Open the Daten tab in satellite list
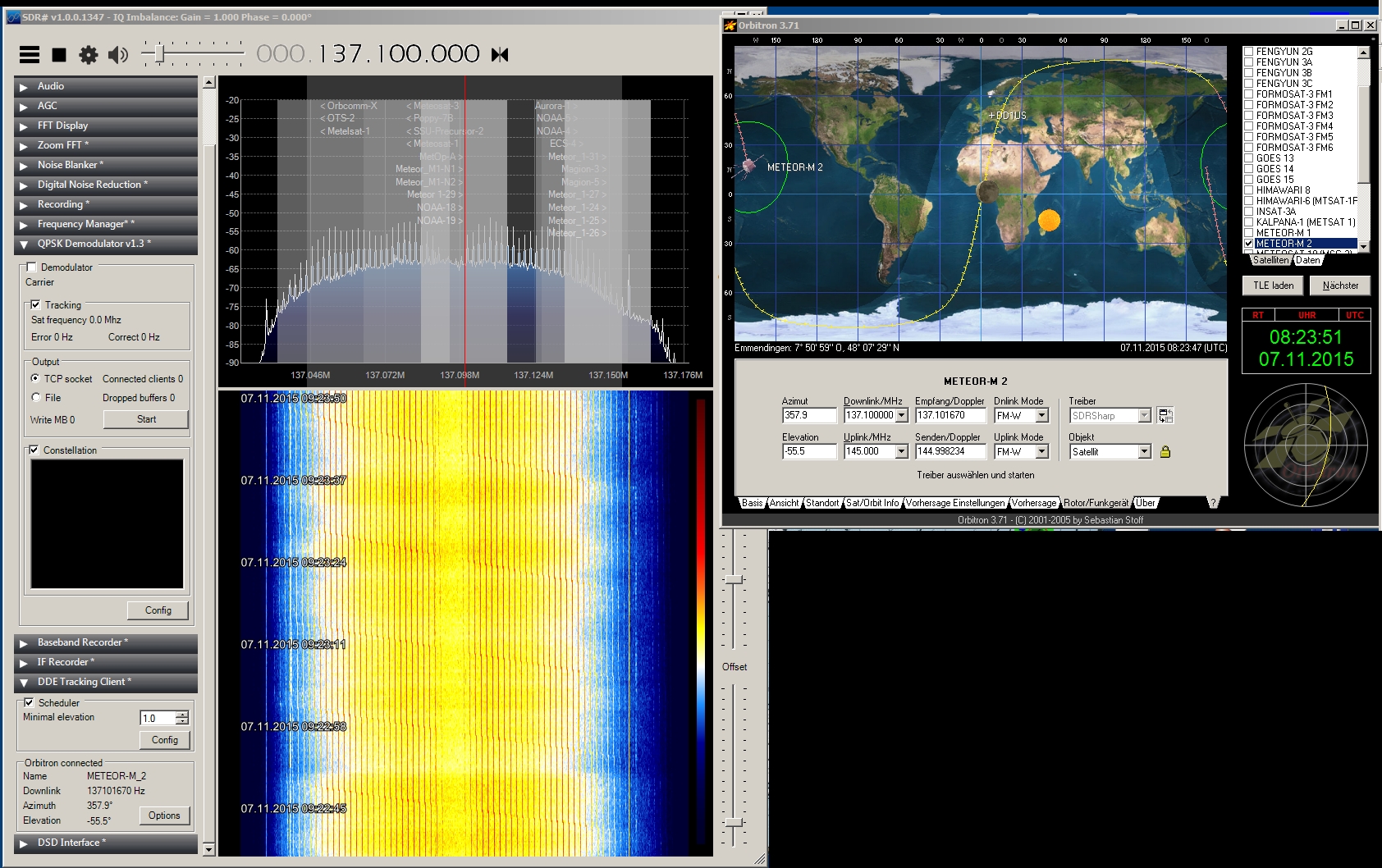Image resolution: width=1382 pixels, height=868 pixels. tap(1307, 260)
